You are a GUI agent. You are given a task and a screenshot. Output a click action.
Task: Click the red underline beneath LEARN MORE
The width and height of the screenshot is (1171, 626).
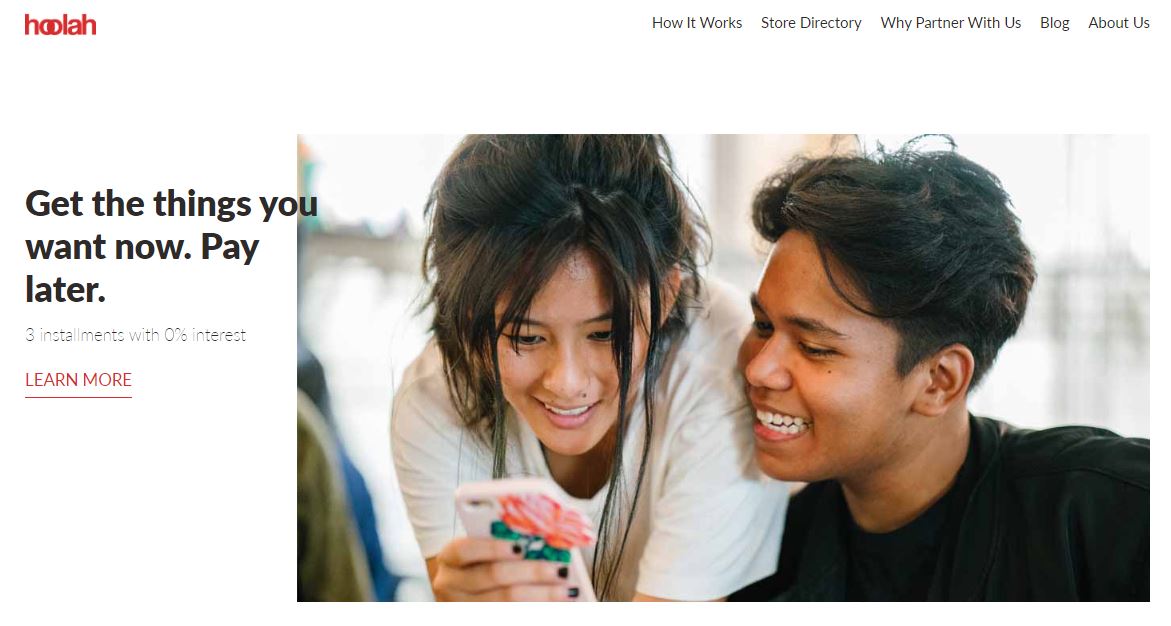[x=78, y=397]
